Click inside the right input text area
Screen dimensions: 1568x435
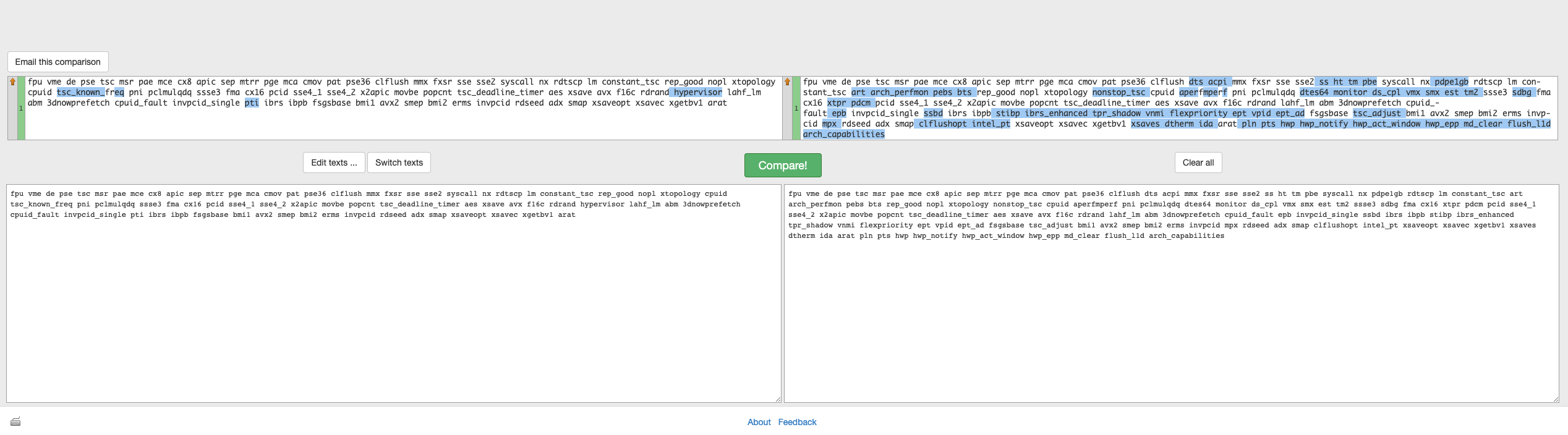(x=1170, y=309)
